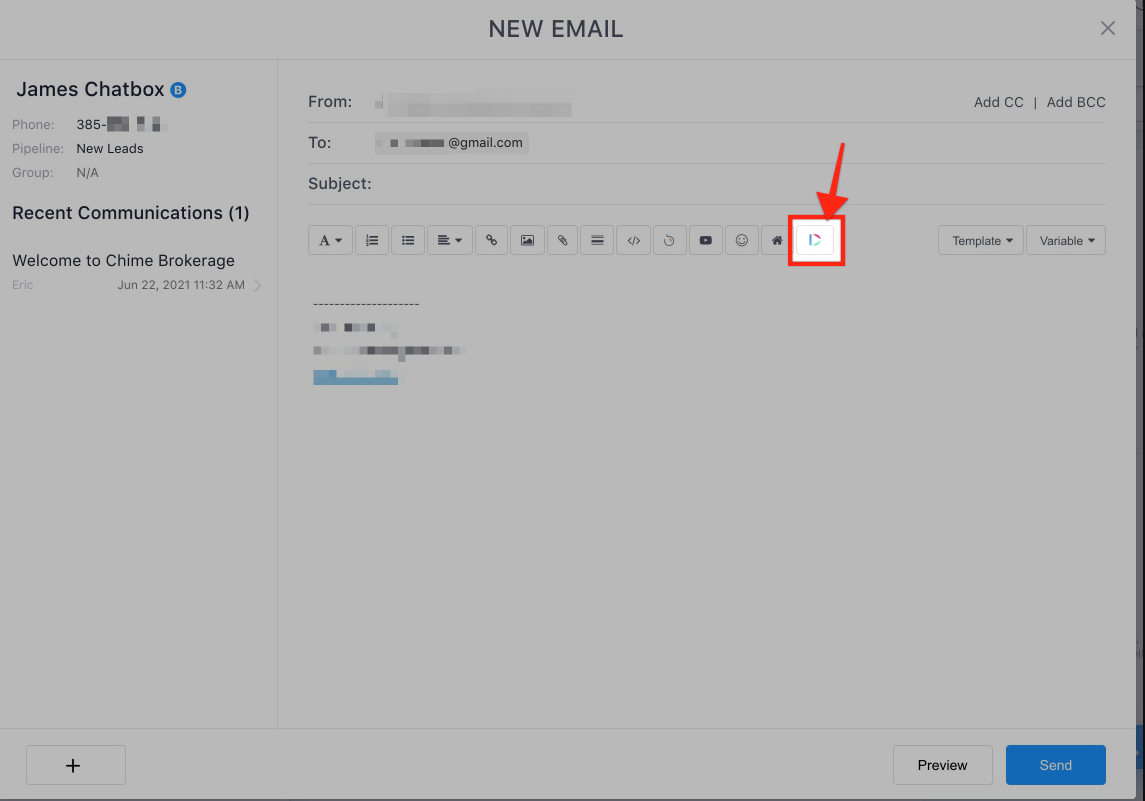This screenshot has height=801, width=1145.
Task: Open the insert image tool
Action: pyautogui.click(x=527, y=240)
